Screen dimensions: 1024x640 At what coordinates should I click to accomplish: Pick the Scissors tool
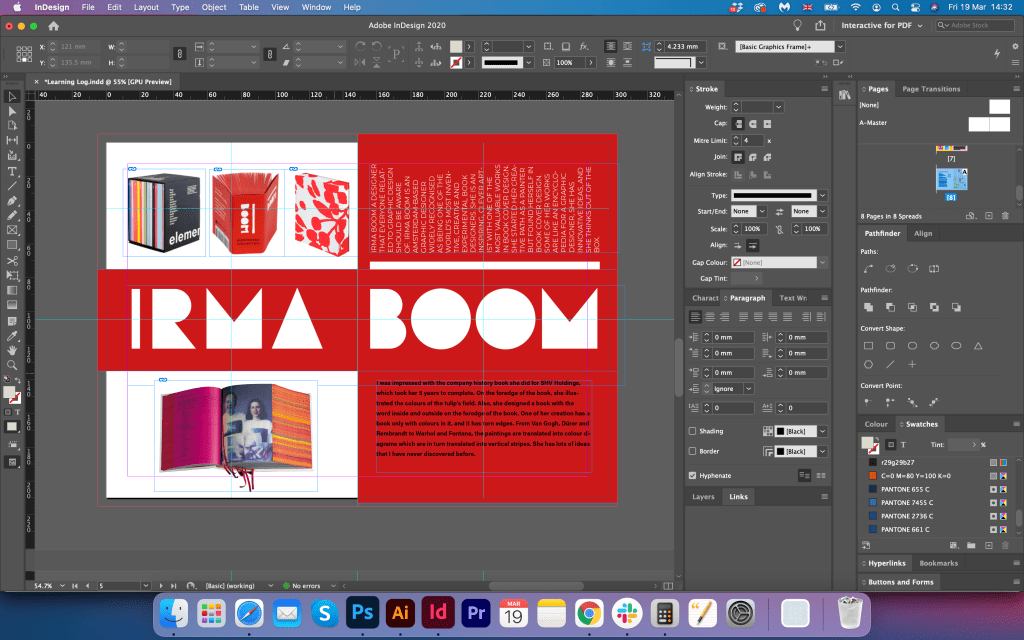(13, 260)
